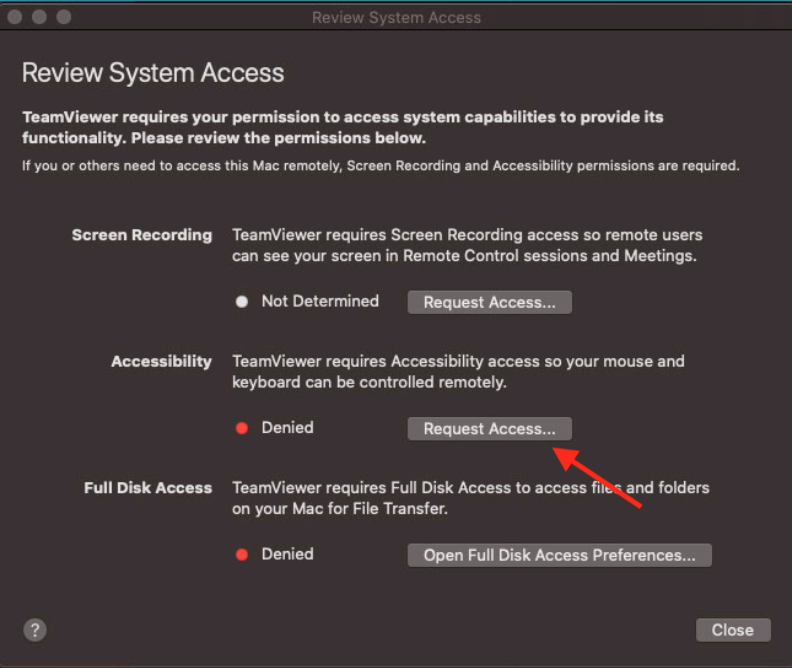
Task: Open Full Disk Access Preferences
Action: point(560,555)
